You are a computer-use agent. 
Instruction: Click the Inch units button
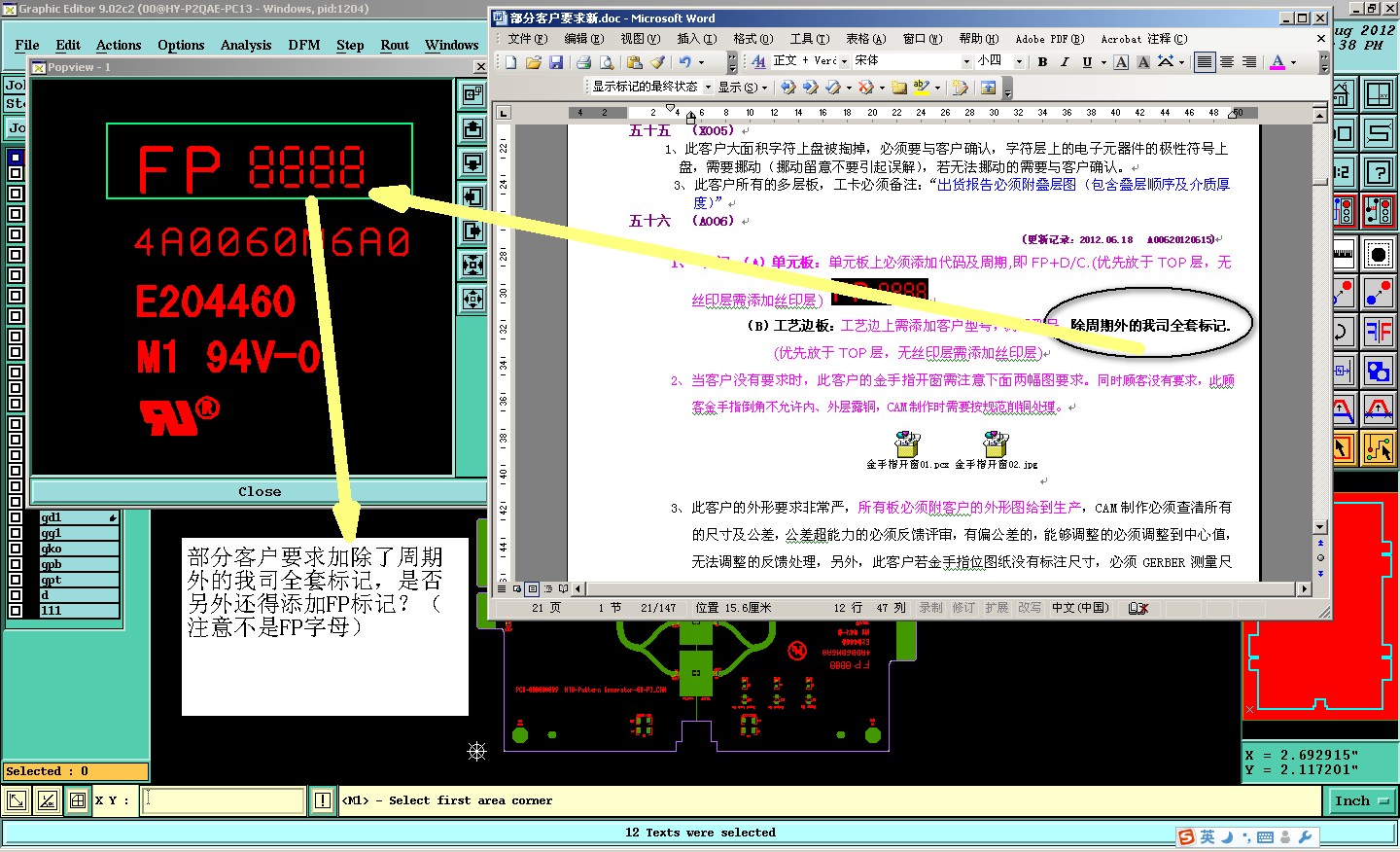click(x=1361, y=800)
